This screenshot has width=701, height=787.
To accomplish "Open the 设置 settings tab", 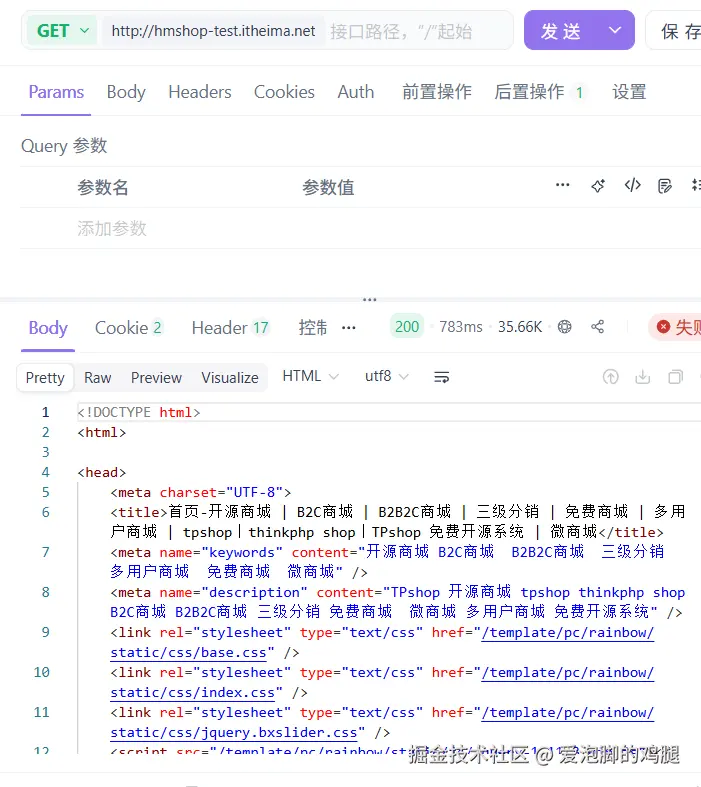I will click(629, 92).
